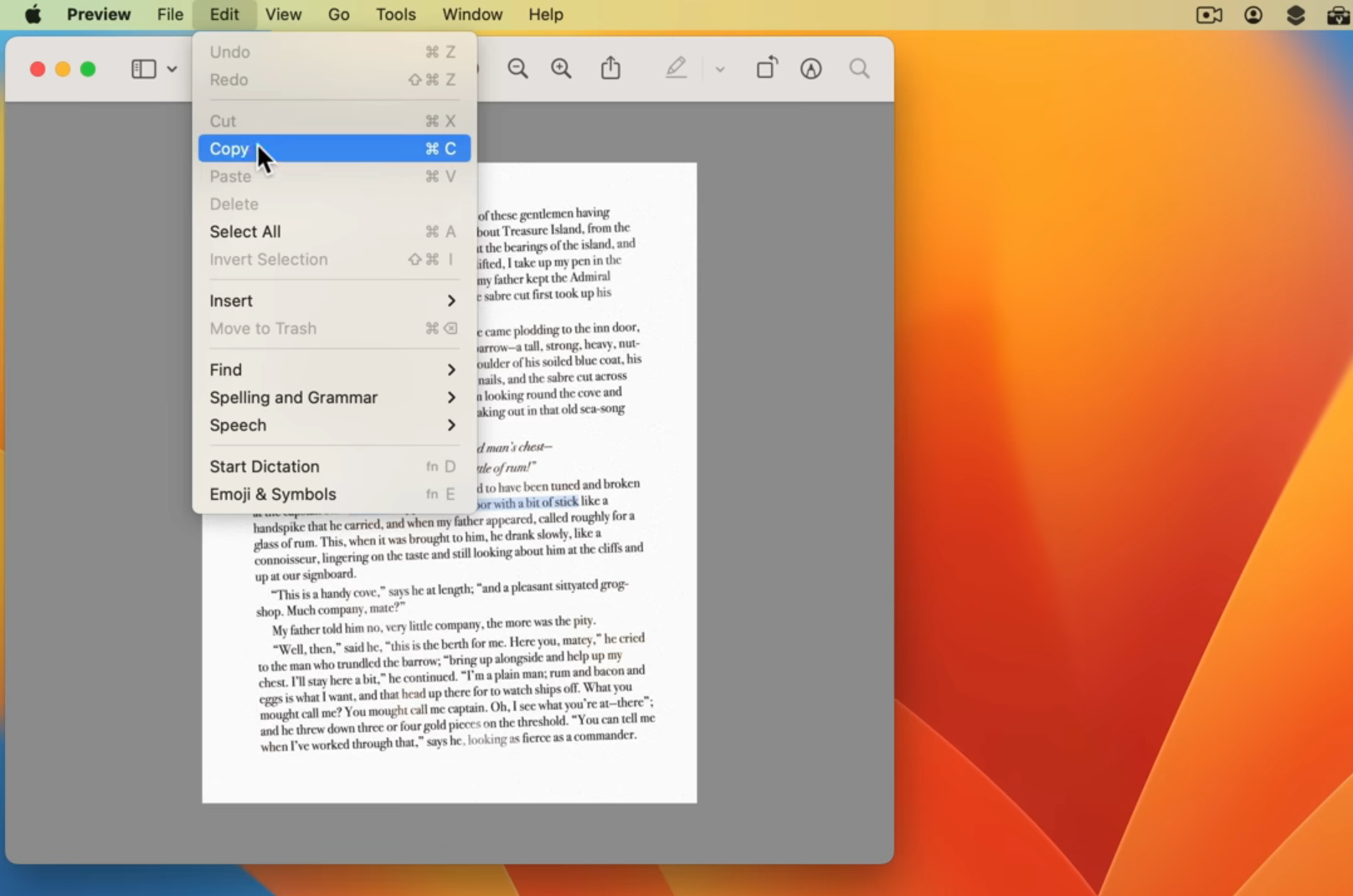The height and width of the screenshot is (896, 1353).
Task: Expand the Find submenu
Action: [x=334, y=369]
